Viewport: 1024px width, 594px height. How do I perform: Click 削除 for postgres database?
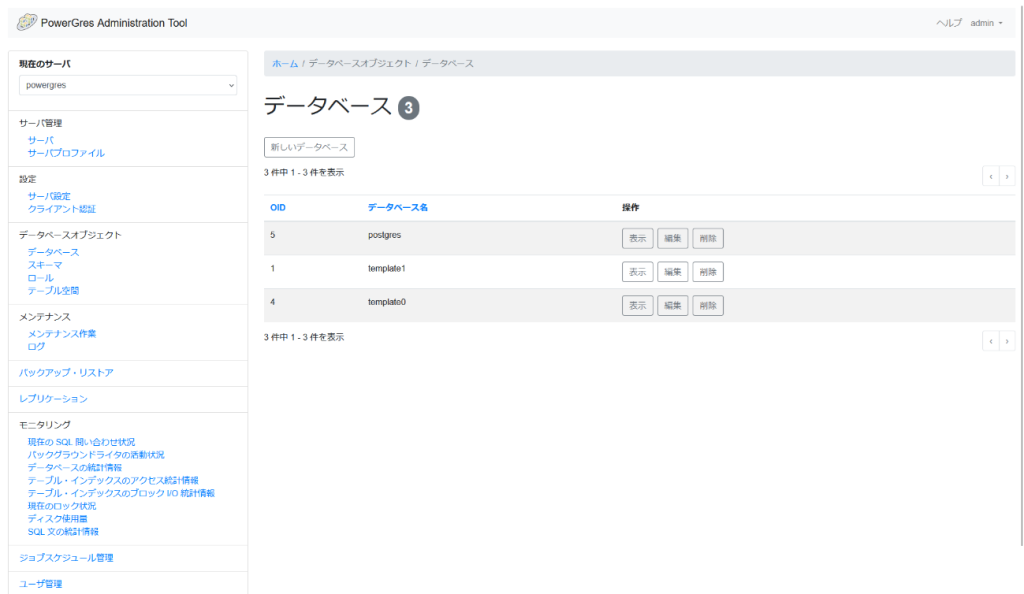pos(708,238)
